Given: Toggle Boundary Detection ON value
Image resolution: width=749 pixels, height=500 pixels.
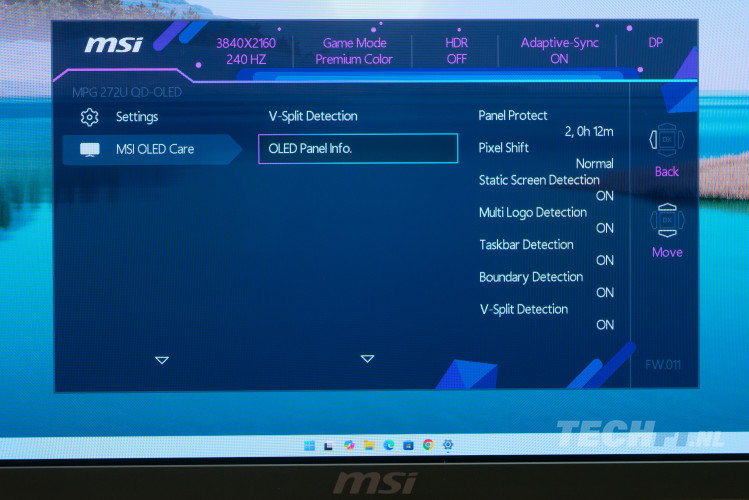Looking at the screenshot, I should pyautogui.click(x=605, y=292).
